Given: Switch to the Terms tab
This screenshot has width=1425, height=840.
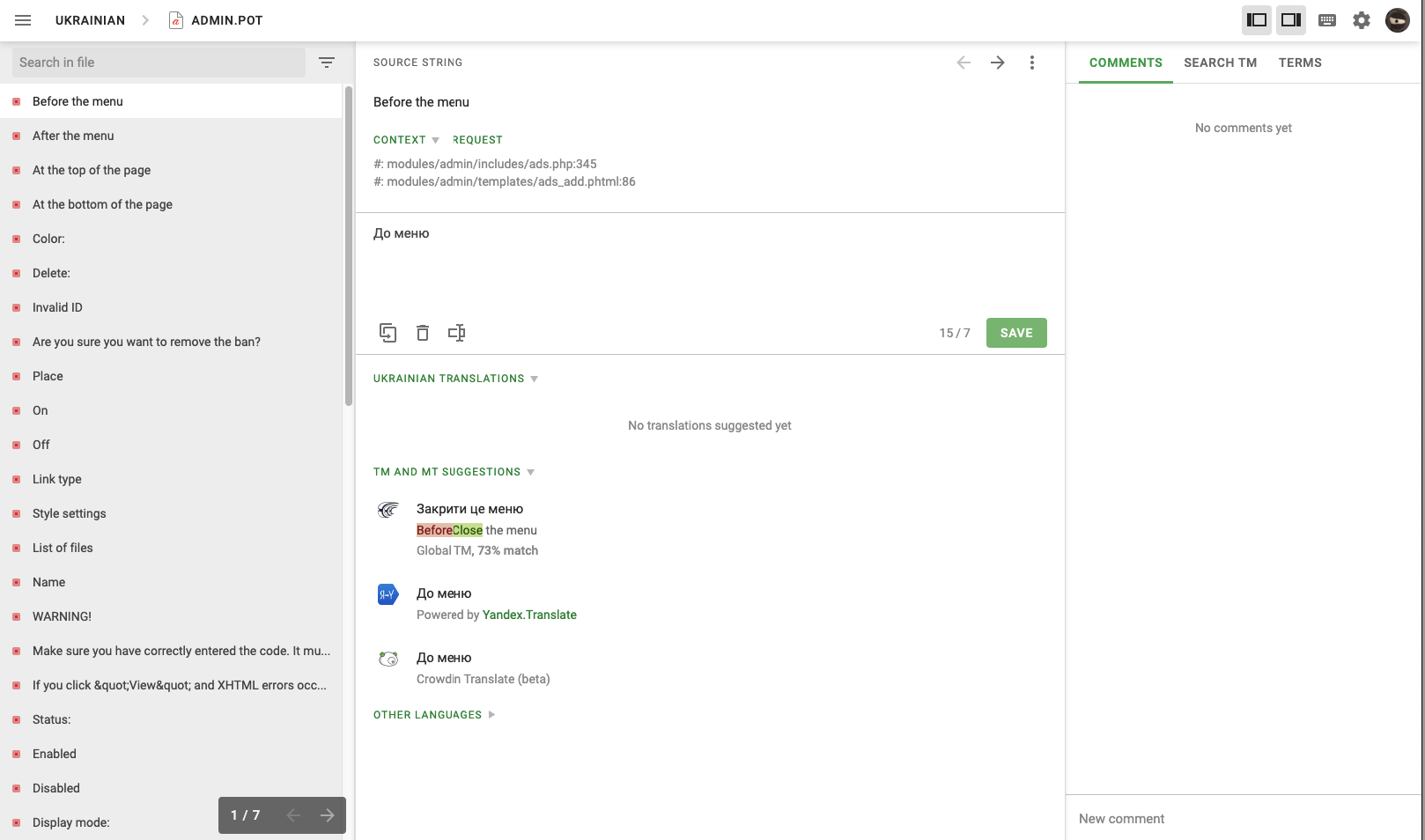Looking at the screenshot, I should (x=1300, y=63).
